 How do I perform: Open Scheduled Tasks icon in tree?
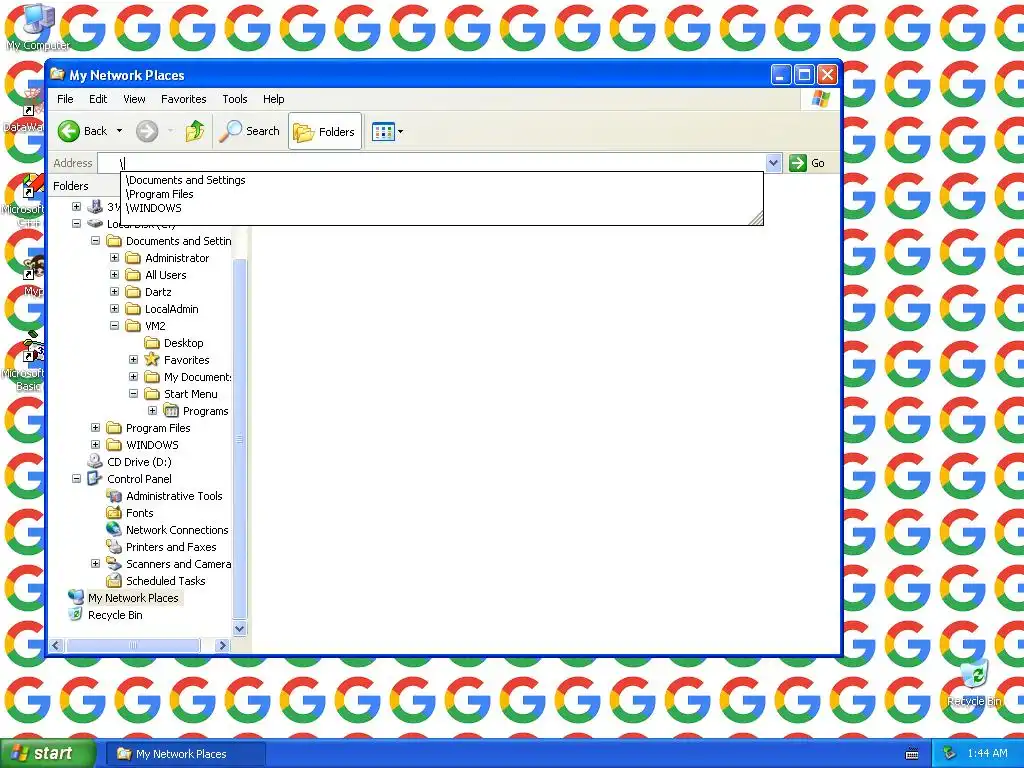click(x=114, y=581)
